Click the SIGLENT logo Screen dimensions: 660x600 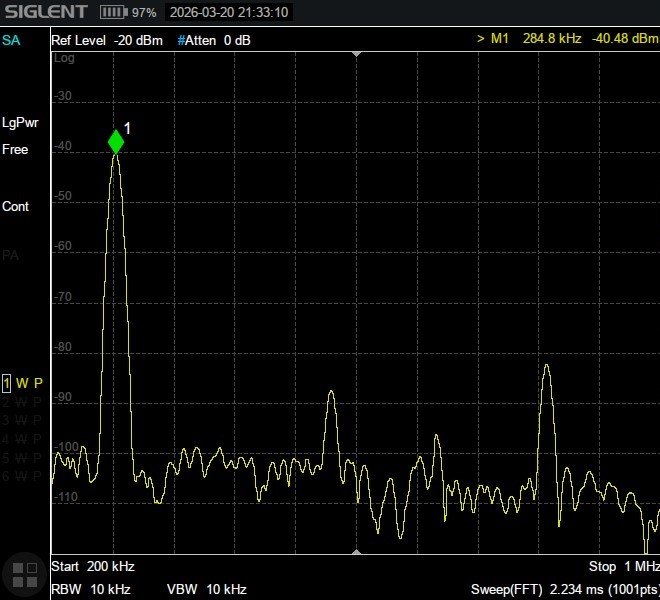coord(46,11)
